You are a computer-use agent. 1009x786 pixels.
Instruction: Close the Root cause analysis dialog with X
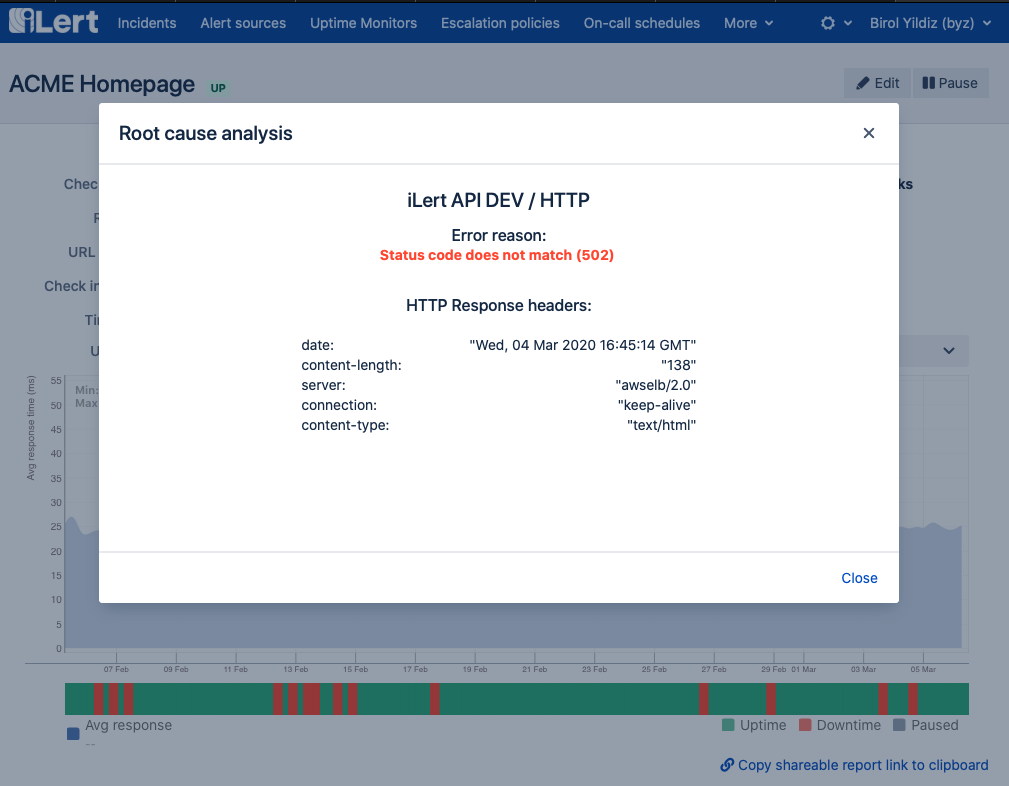coord(869,133)
